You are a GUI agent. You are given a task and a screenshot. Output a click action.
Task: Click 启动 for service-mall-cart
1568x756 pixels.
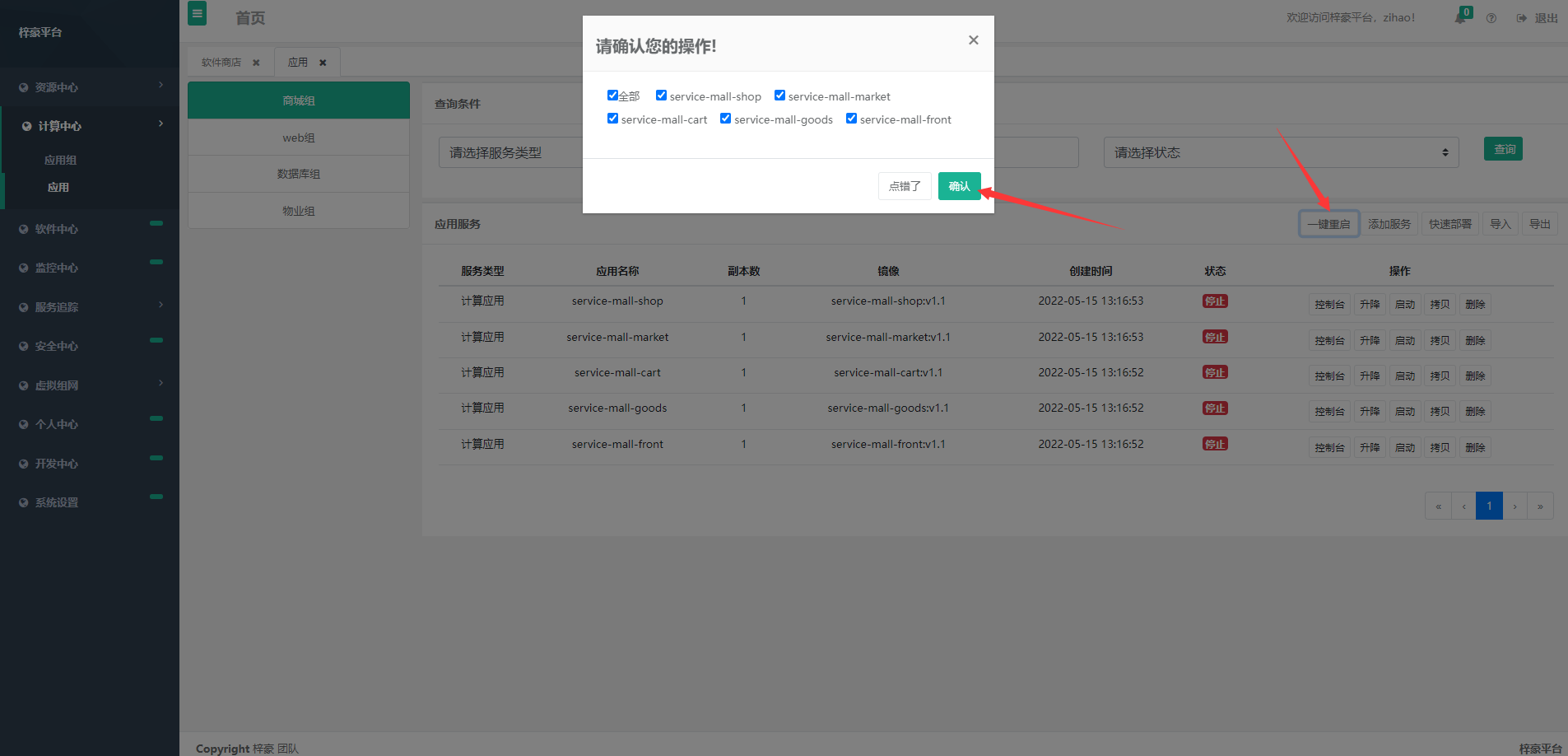pyautogui.click(x=1405, y=376)
